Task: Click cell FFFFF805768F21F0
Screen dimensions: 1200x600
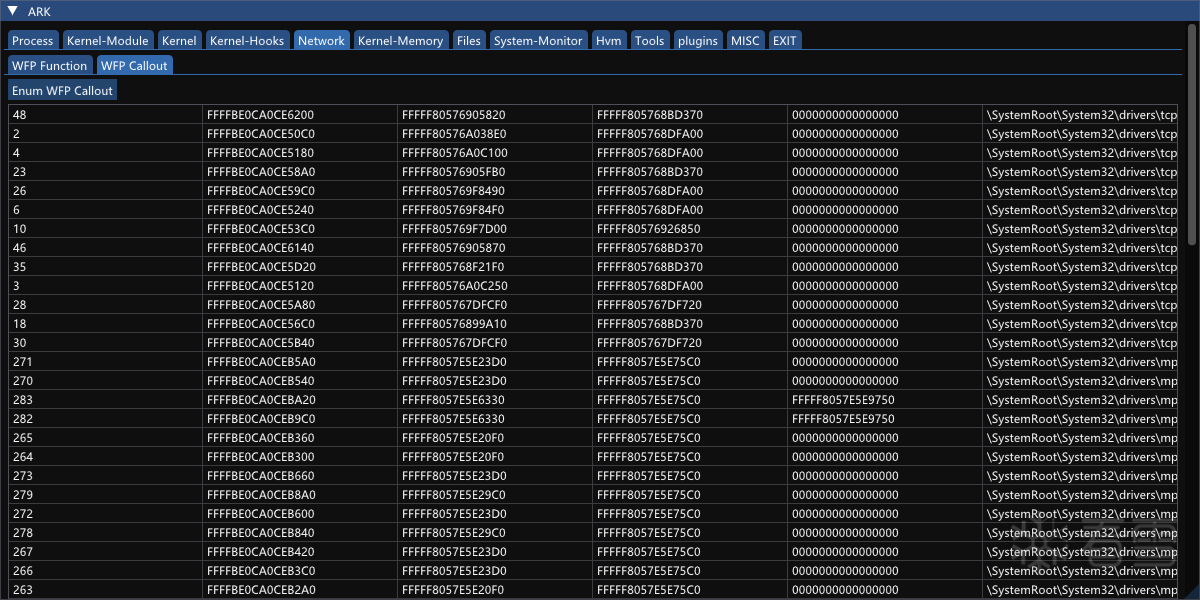Action: tap(495, 267)
